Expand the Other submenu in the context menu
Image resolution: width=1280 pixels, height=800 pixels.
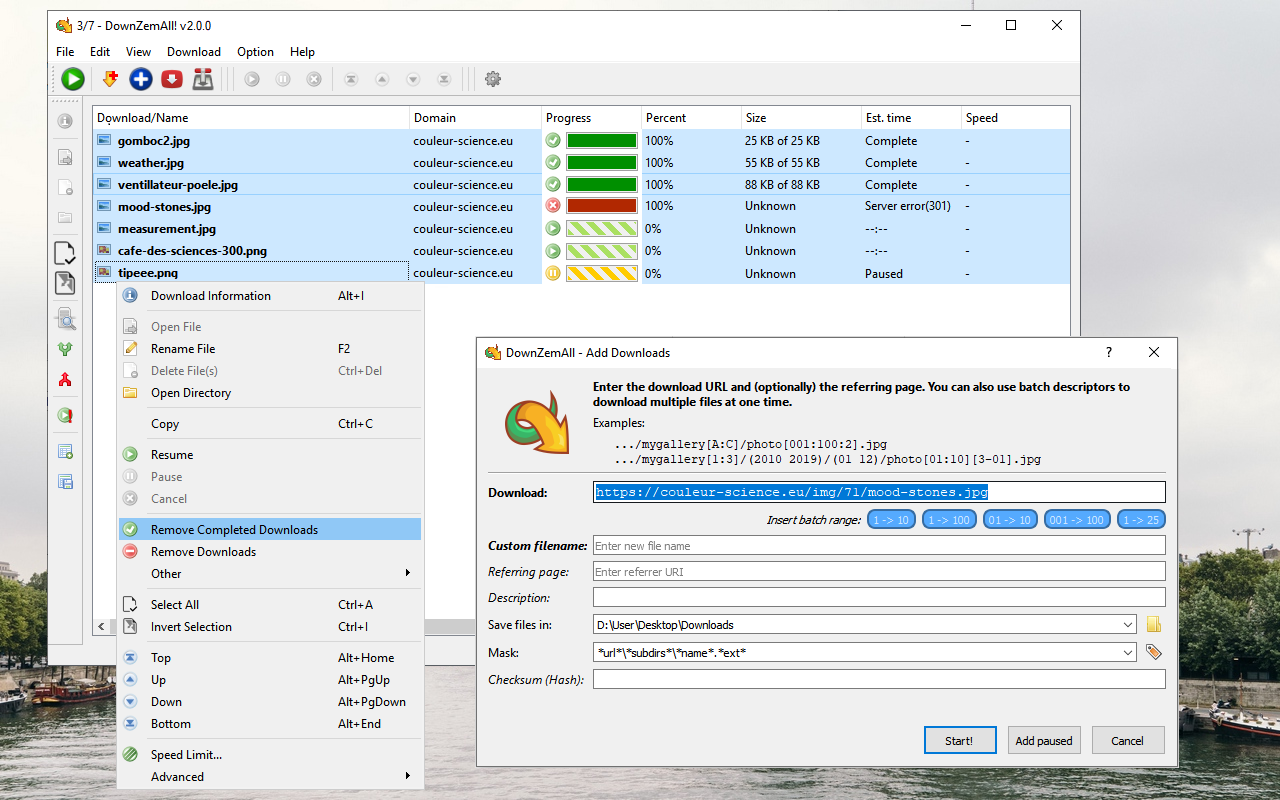point(407,573)
